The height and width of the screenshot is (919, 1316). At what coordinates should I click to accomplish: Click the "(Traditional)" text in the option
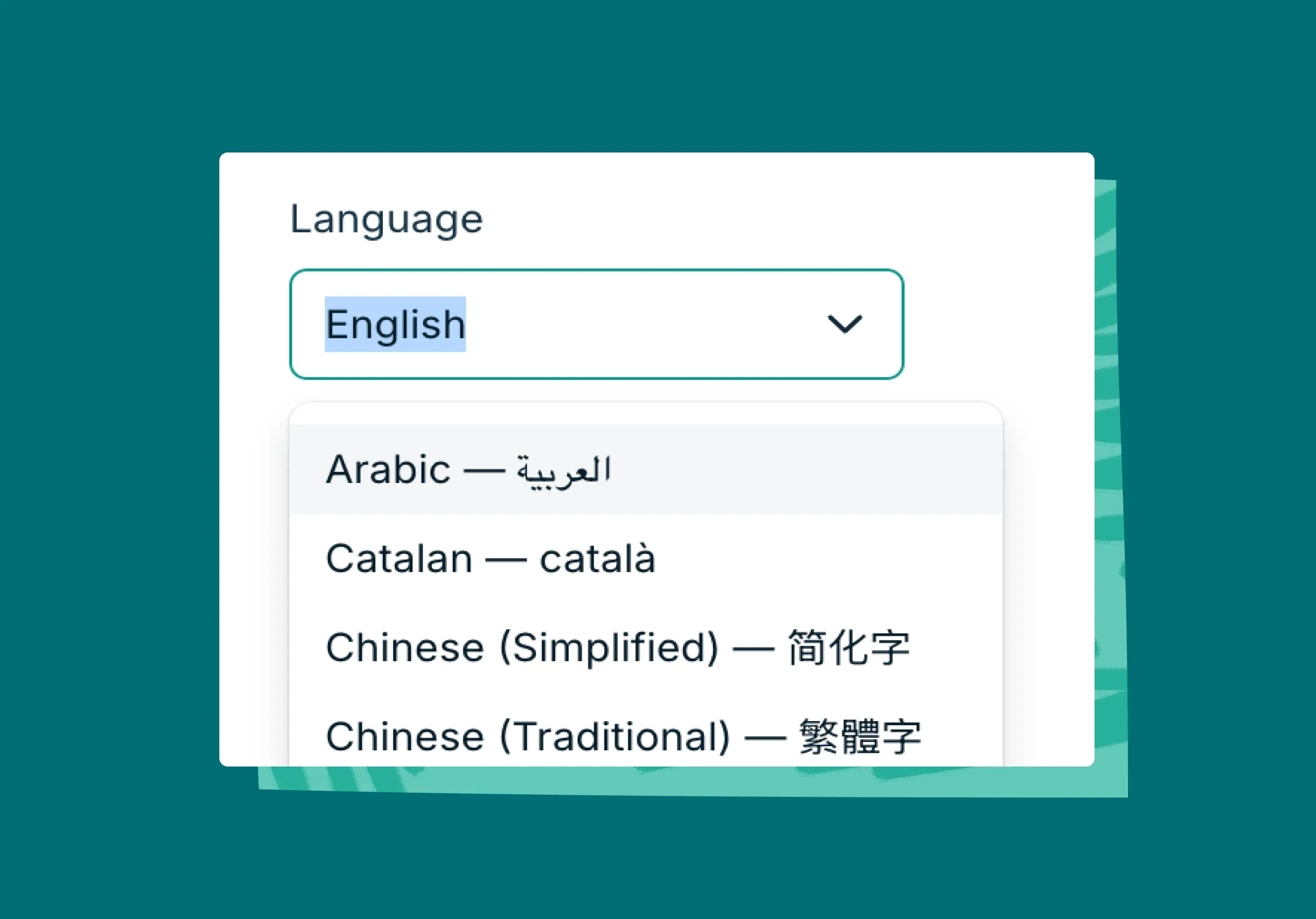[615, 736]
